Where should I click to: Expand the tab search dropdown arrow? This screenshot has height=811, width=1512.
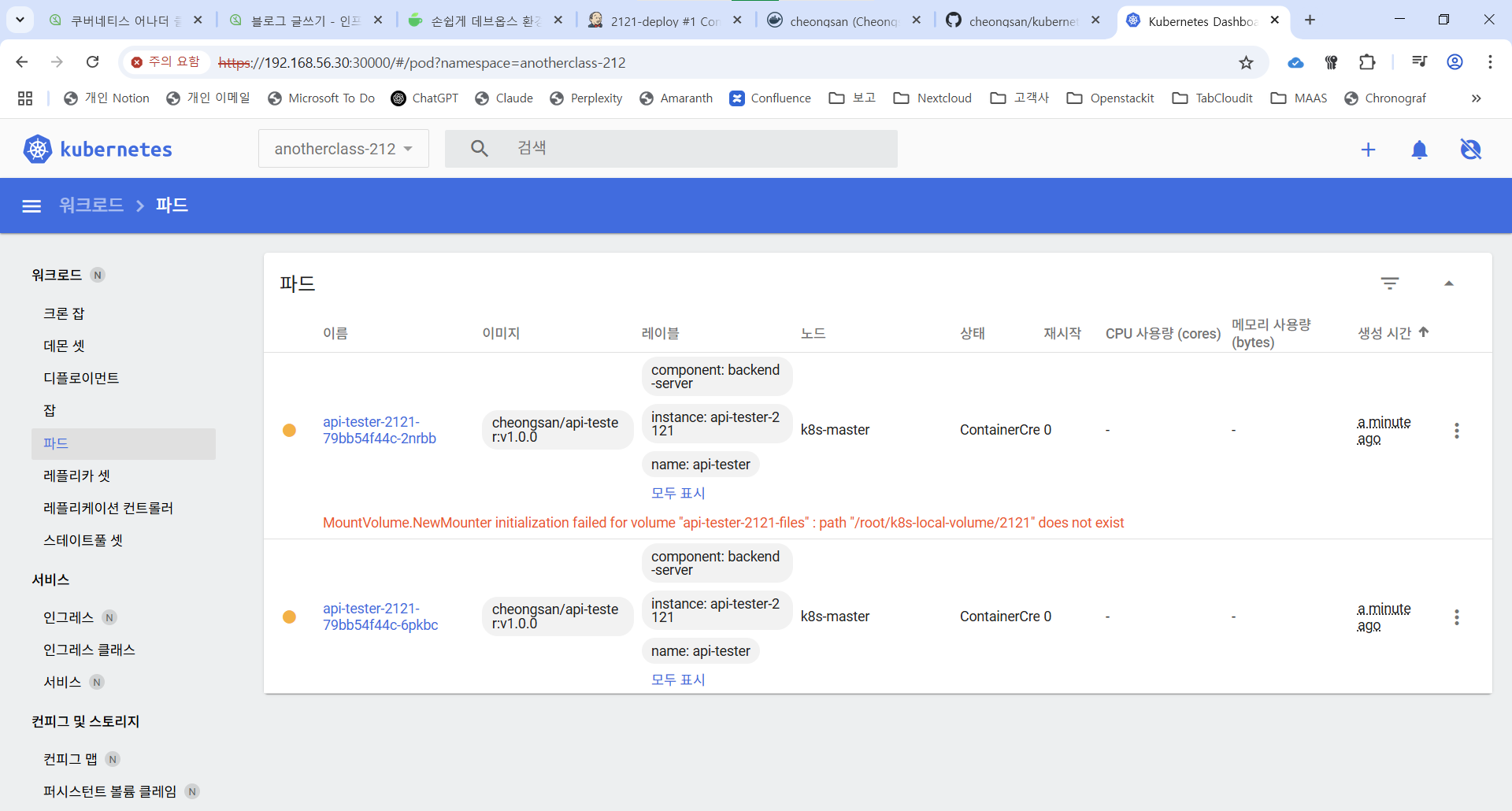point(20,20)
